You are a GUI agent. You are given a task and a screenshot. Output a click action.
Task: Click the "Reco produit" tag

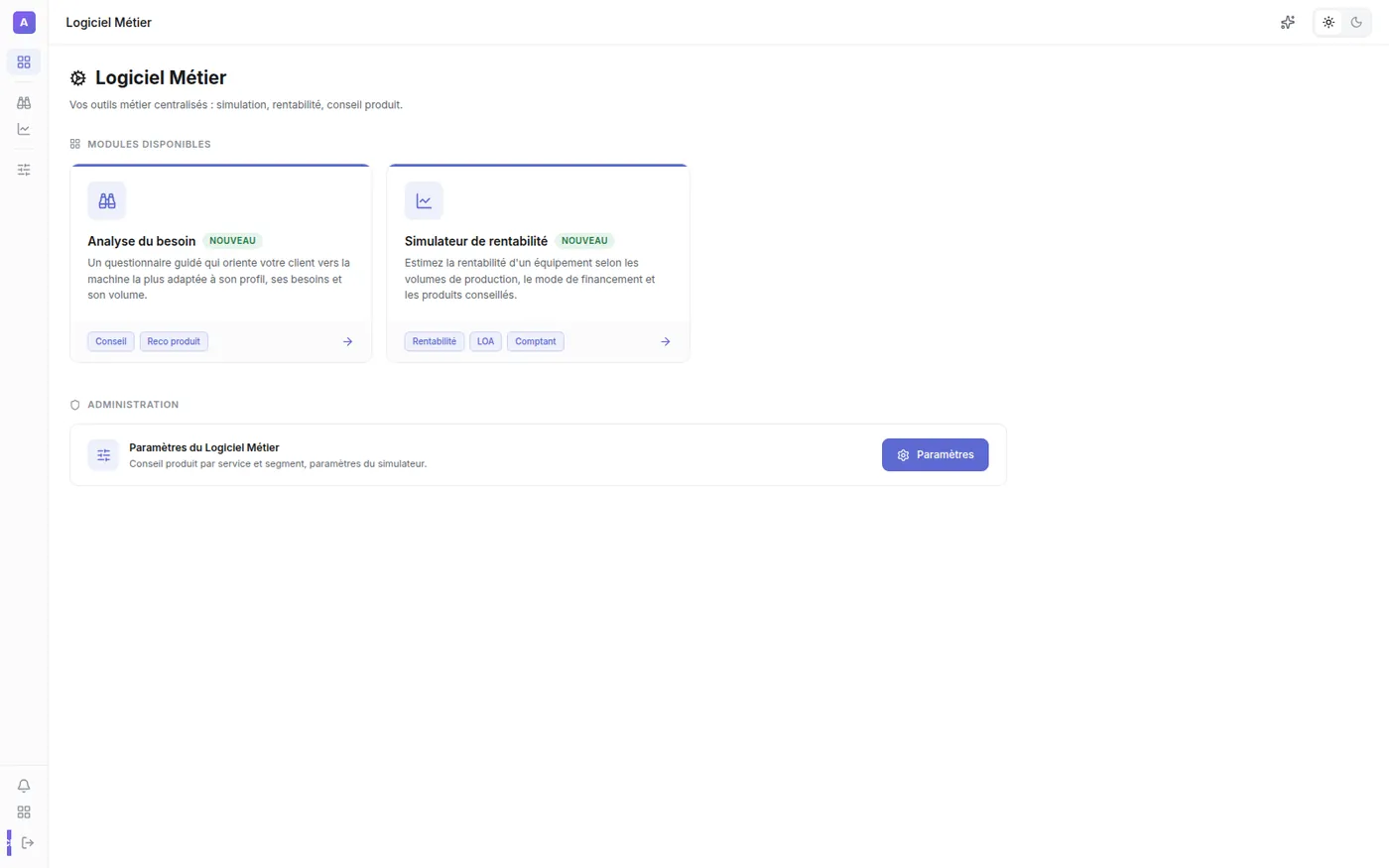(x=174, y=341)
